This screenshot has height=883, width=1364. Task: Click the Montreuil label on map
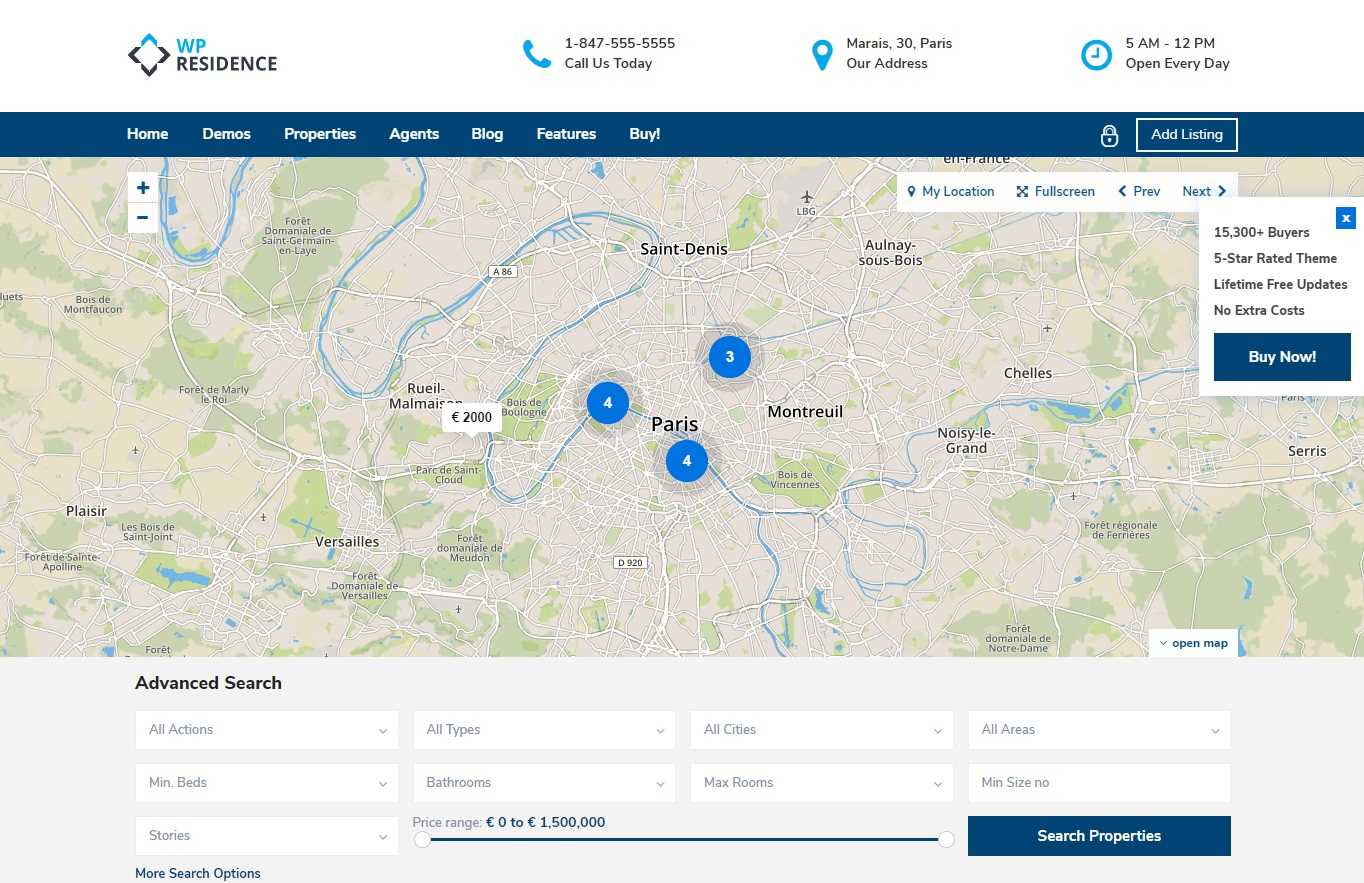(805, 411)
